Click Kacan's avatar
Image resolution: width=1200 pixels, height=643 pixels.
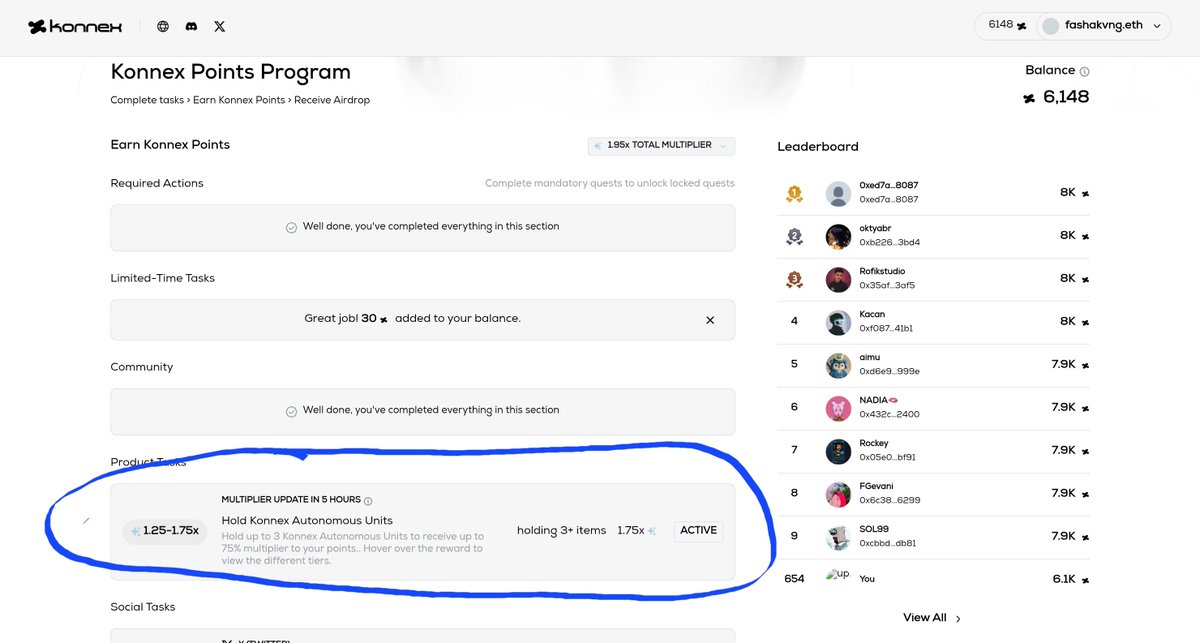838,323
